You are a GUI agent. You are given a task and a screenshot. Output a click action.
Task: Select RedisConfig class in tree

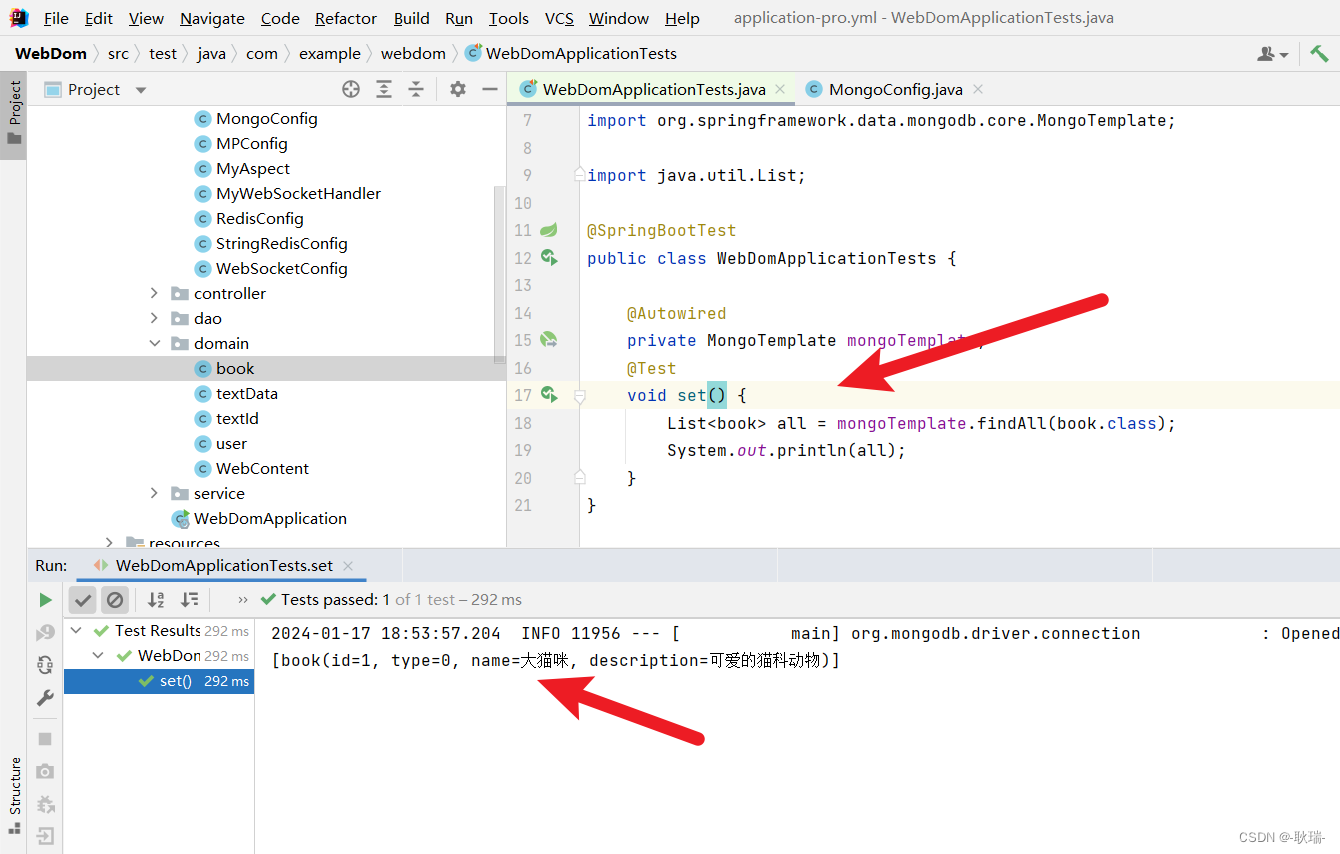(x=259, y=218)
